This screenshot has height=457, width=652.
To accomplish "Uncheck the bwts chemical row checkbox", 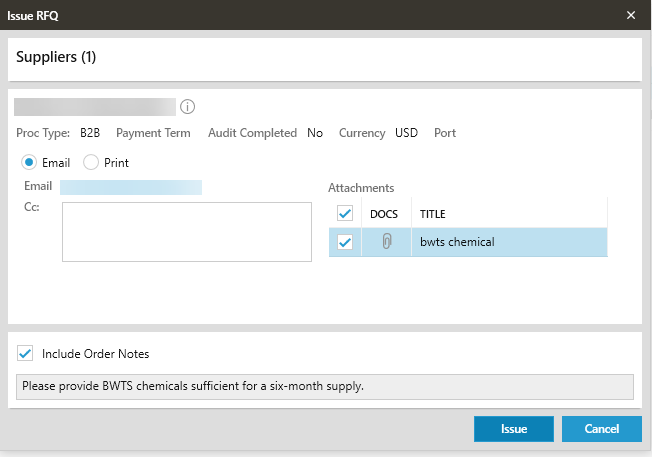I will pyautogui.click(x=345, y=242).
